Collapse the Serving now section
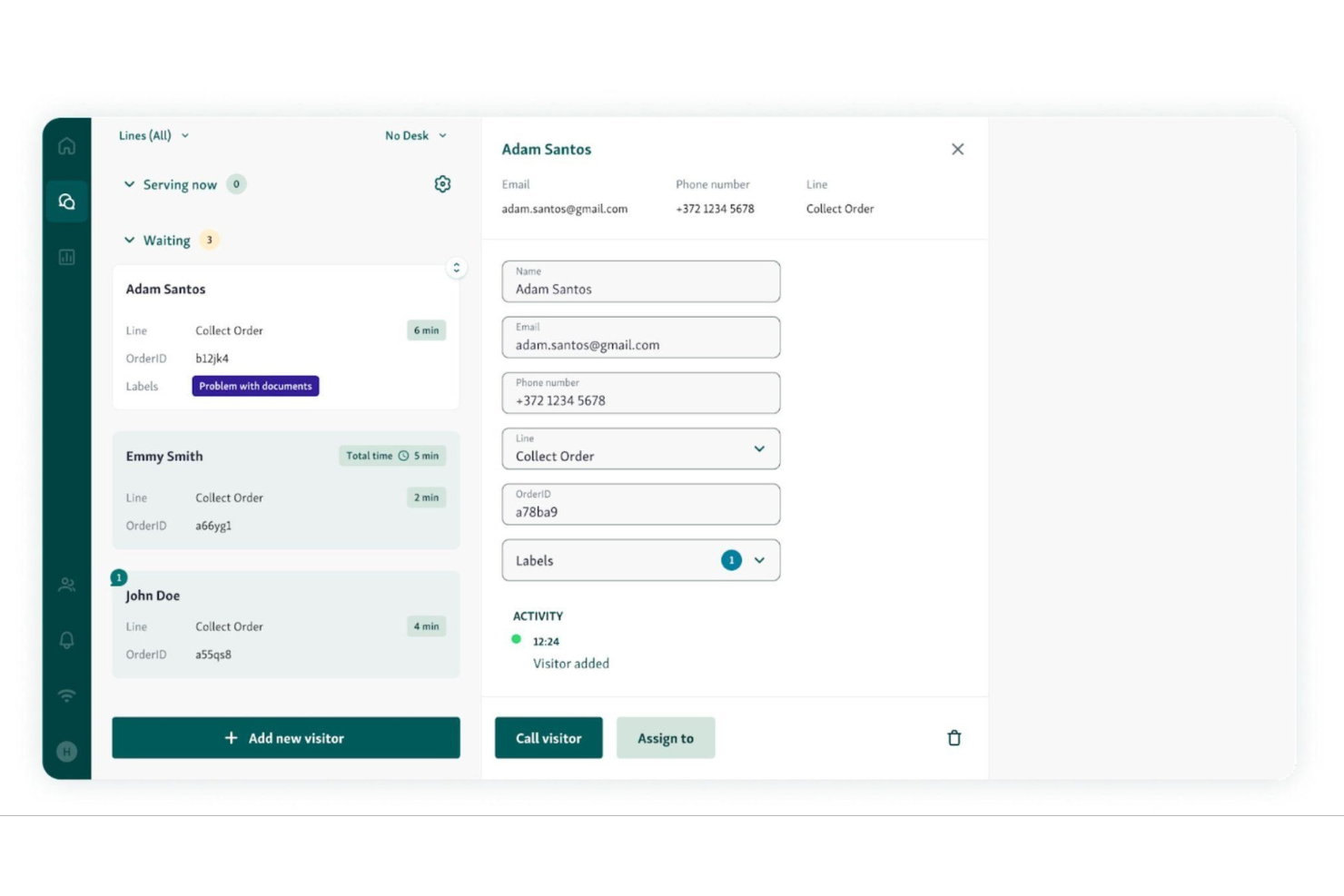 click(130, 184)
